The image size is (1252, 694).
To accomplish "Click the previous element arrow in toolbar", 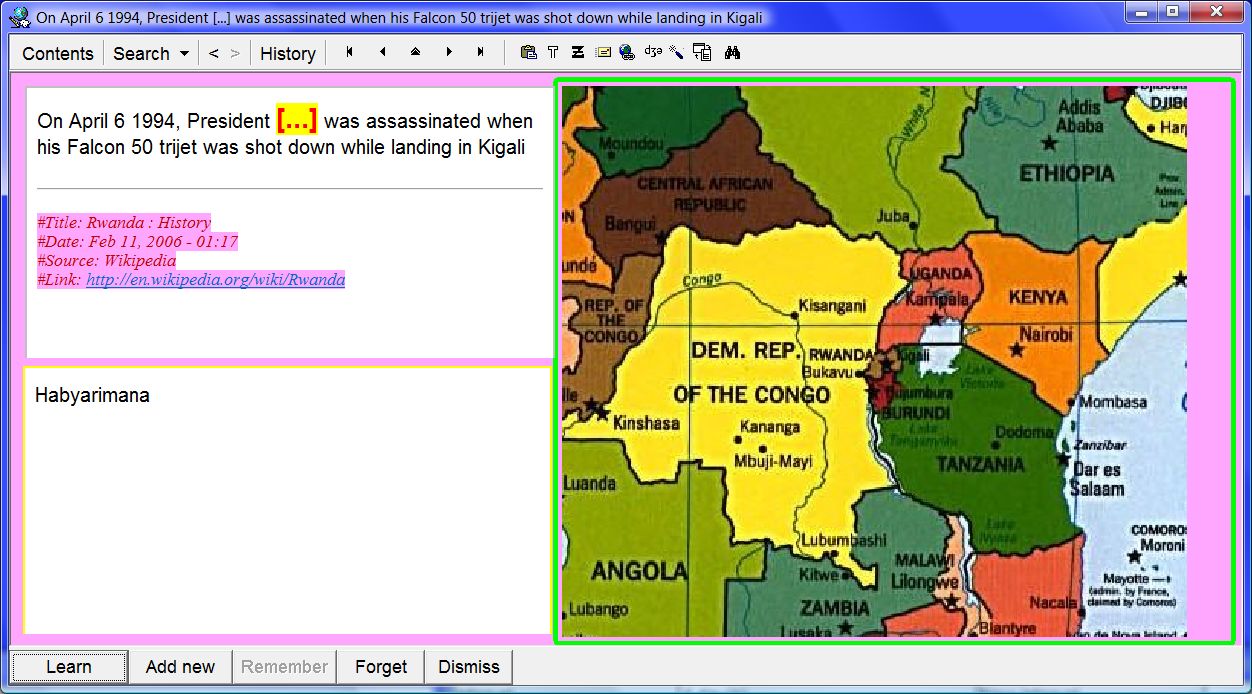I will click(382, 53).
